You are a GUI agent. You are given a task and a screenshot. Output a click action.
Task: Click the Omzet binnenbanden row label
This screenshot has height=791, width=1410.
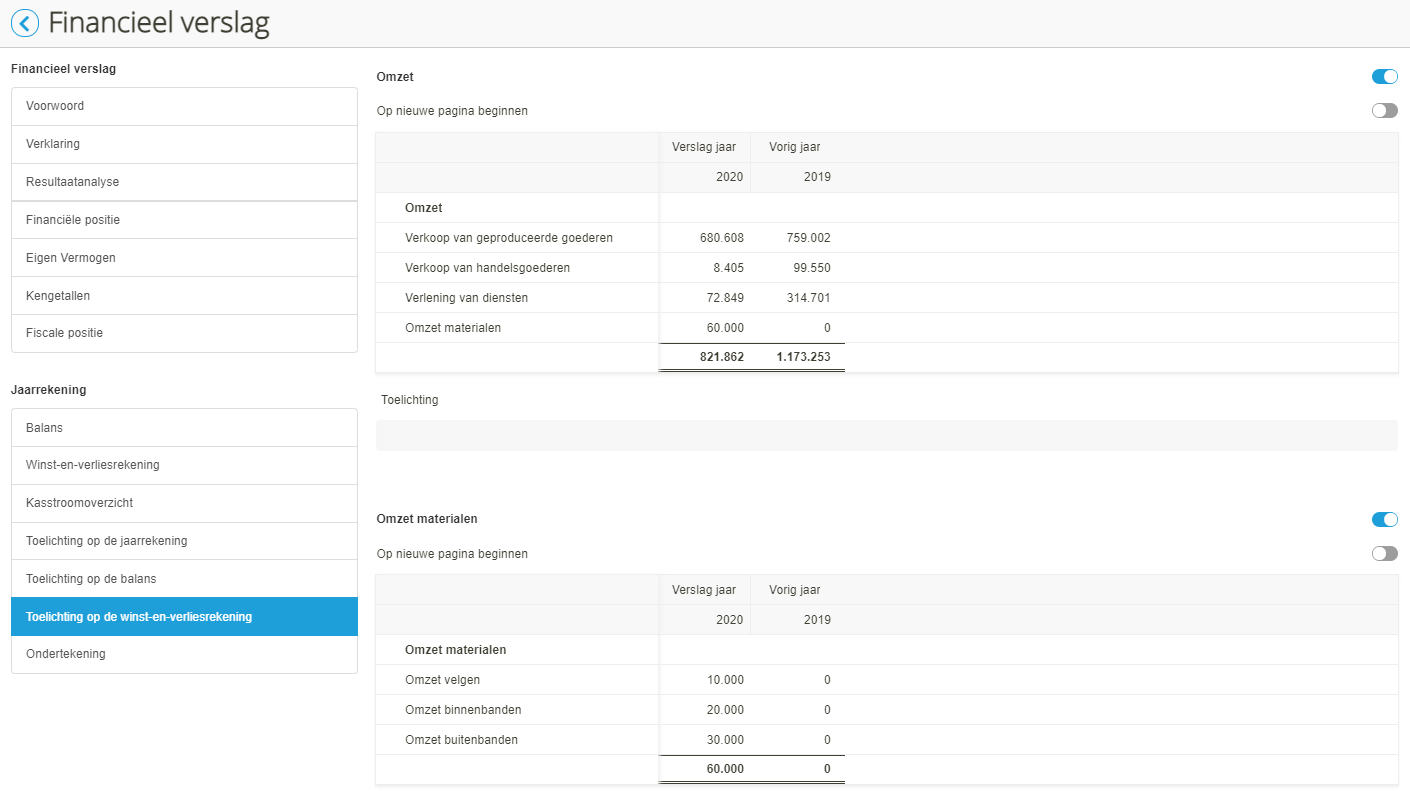pos(463,710)
